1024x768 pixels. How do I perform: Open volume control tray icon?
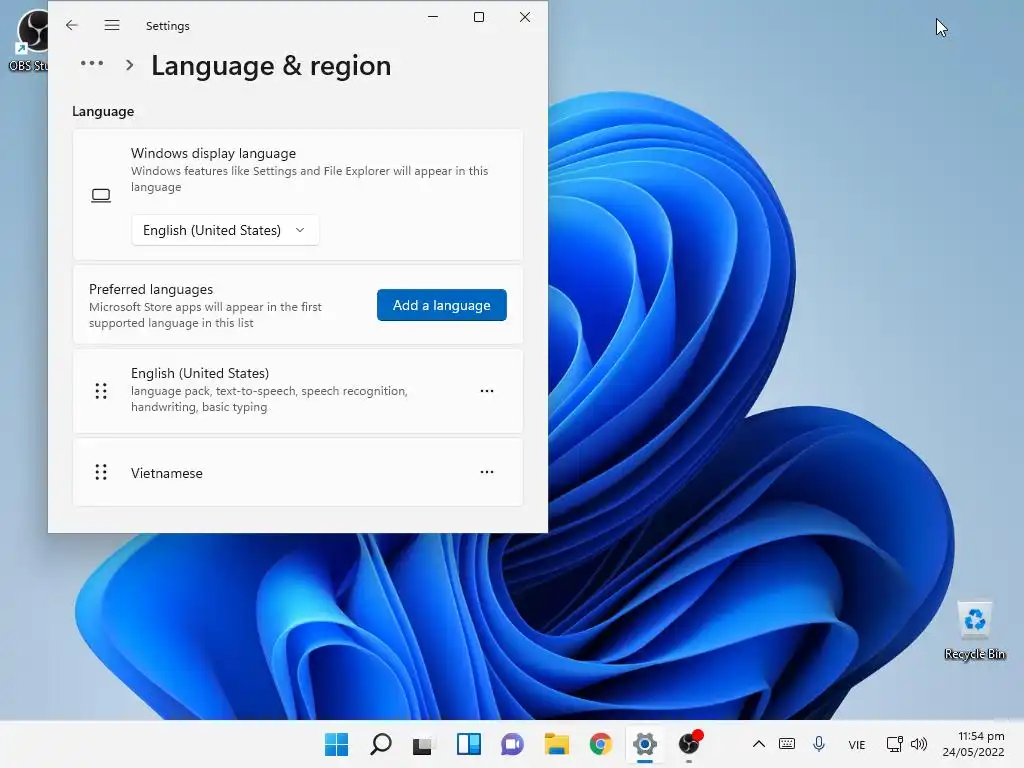(919, 744)
